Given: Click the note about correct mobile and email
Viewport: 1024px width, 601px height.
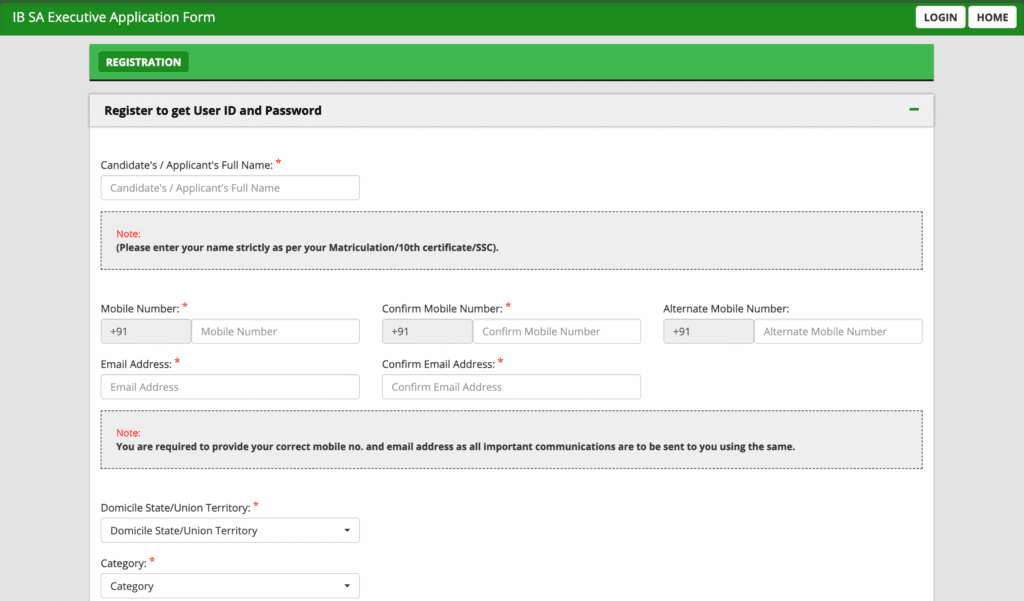Looking at the screenshot, I should (x=455, y=447).
